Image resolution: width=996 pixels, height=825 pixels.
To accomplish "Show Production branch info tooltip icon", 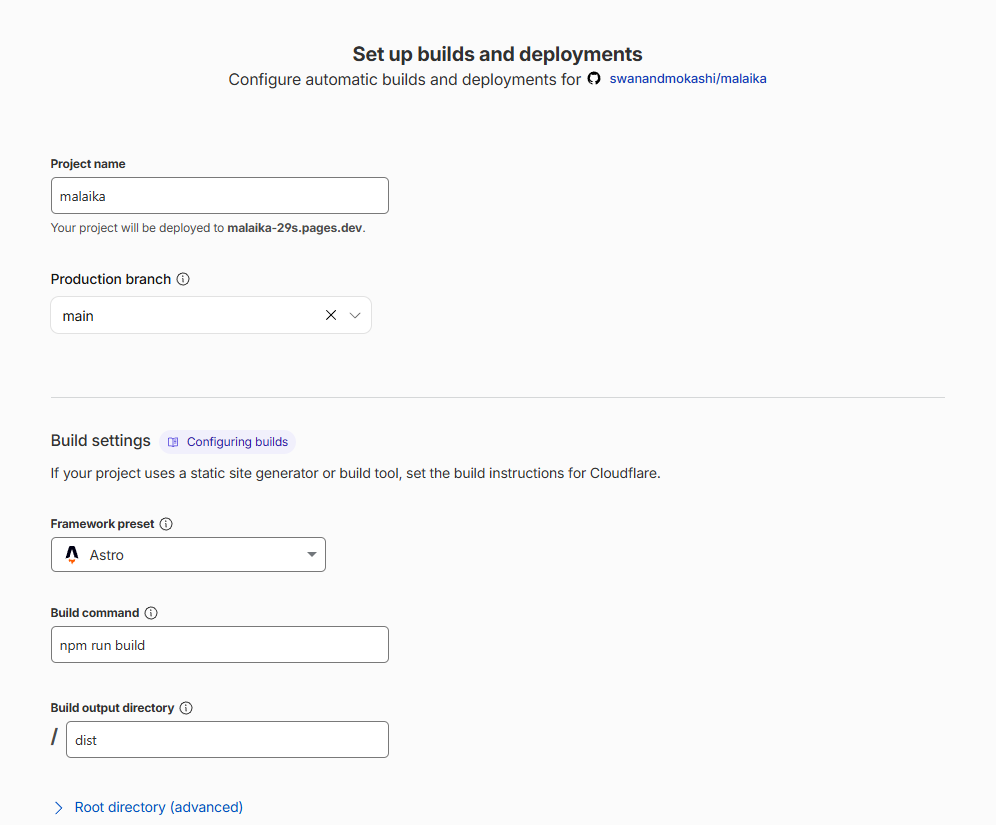I will pyautogui.click(x=183, y=279).
